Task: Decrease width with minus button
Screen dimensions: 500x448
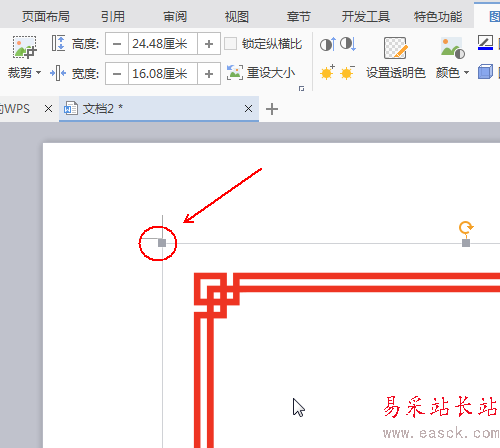Action: 117,73
